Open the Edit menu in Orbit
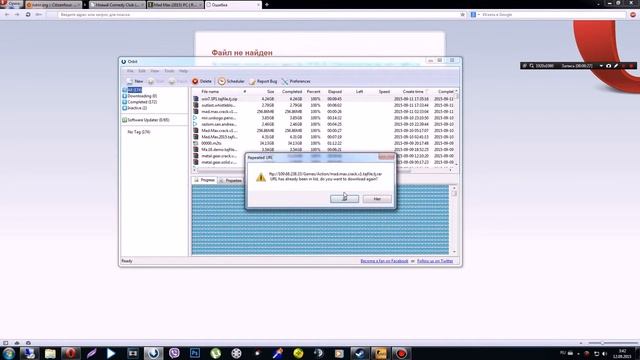The height and width of the screenshot is (360, 640). coord(142,71)
